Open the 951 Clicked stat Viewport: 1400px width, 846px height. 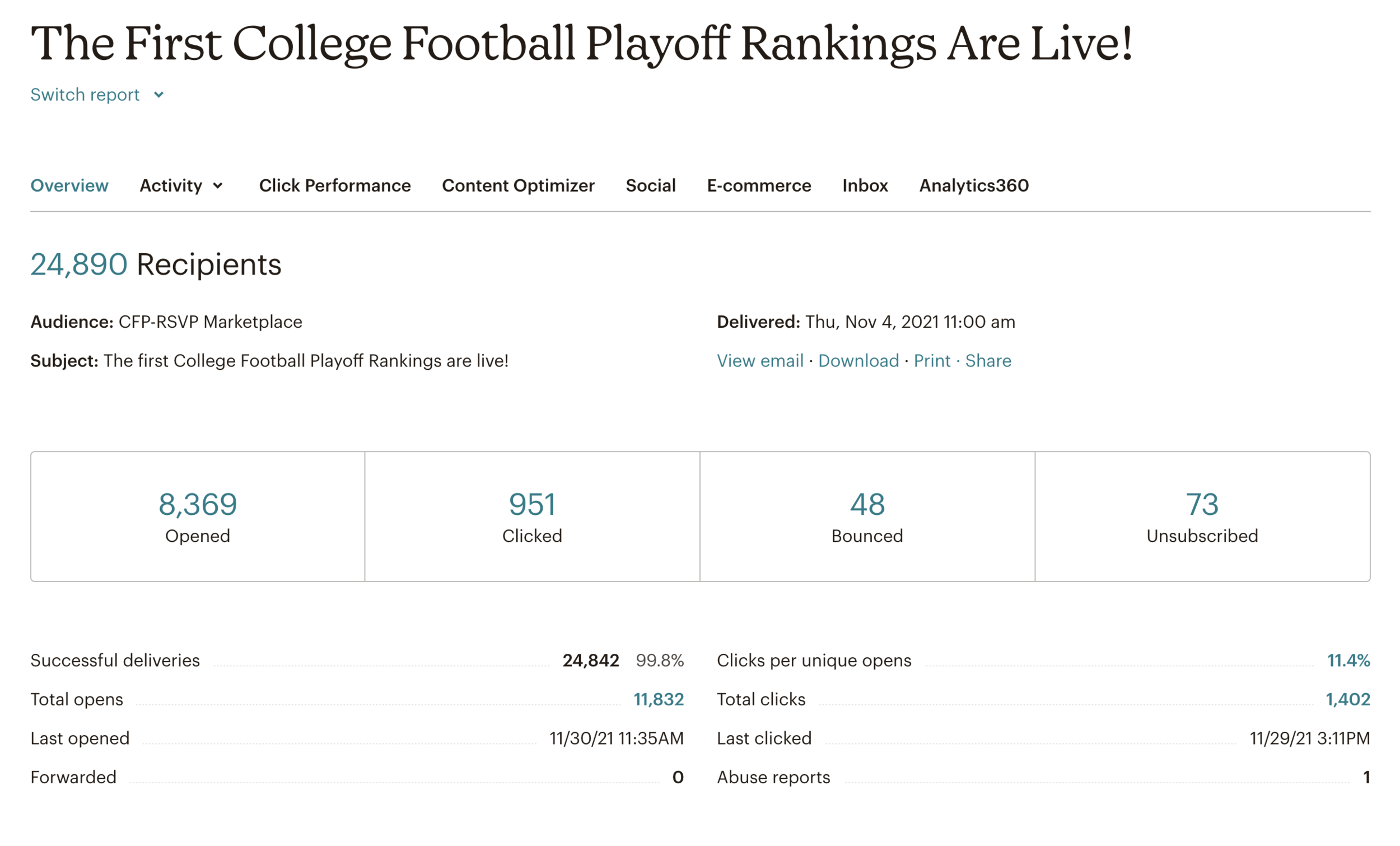tap(532, 504)
